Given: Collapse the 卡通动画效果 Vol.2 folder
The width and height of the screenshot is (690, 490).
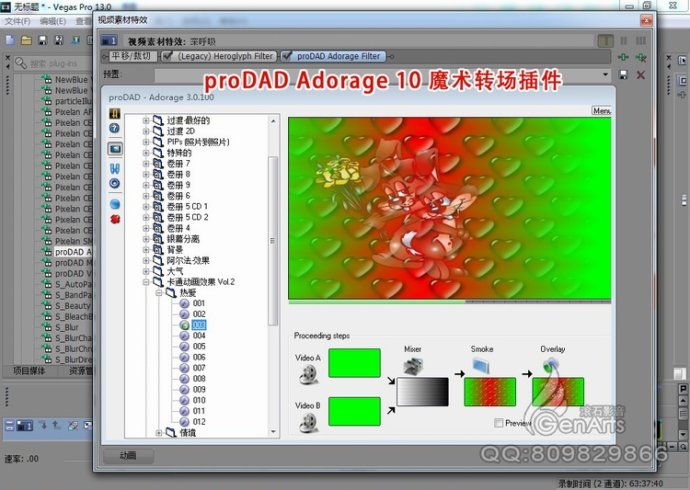Looking at the screenshot, I should [x=146, y=282].
